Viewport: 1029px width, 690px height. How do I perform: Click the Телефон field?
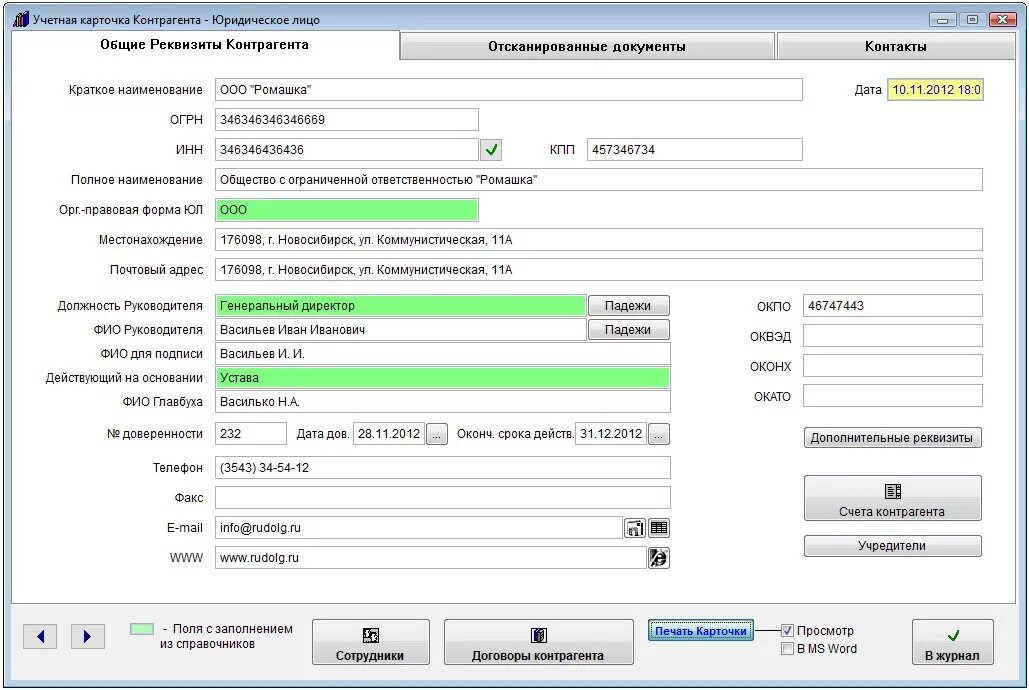coord(442,468)
